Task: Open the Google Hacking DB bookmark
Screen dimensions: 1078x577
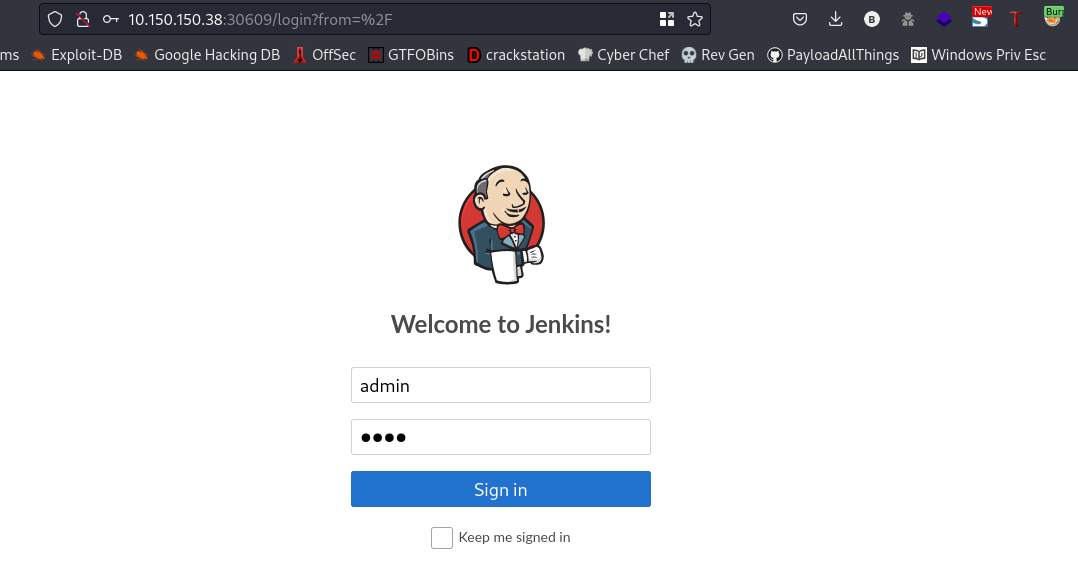Action: coord(207,55)
